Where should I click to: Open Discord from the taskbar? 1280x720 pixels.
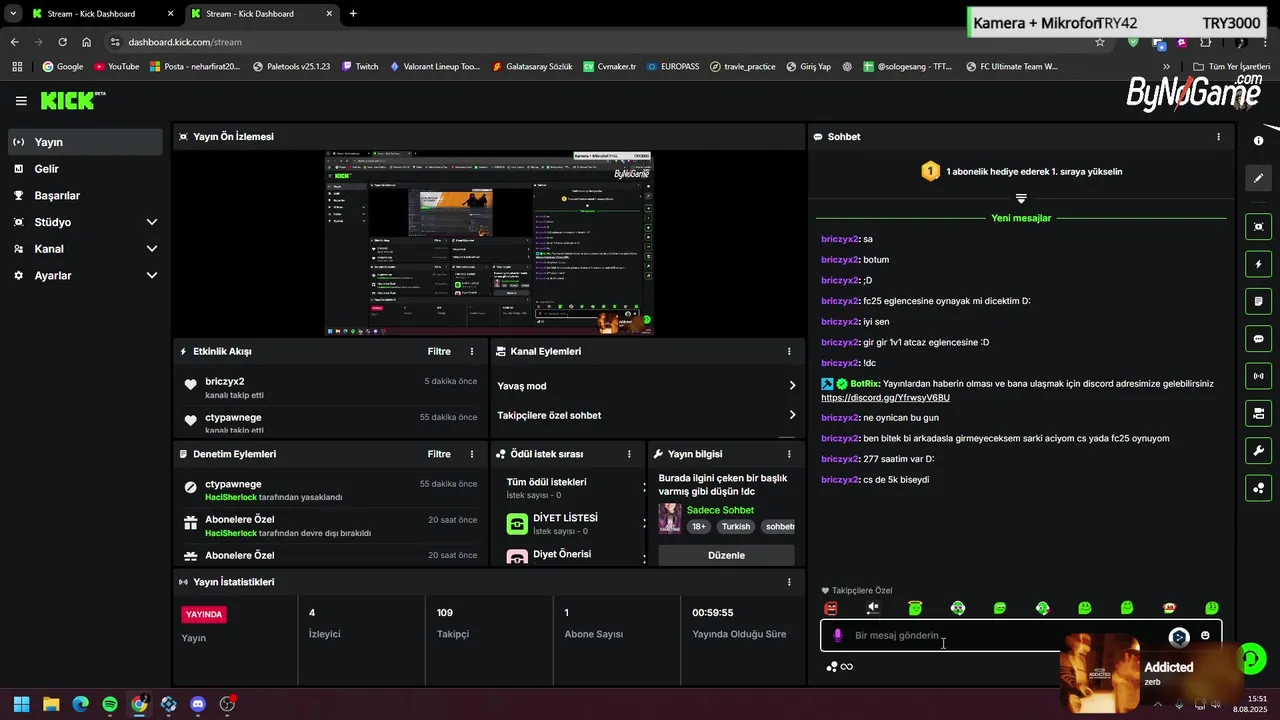[198, 704]
